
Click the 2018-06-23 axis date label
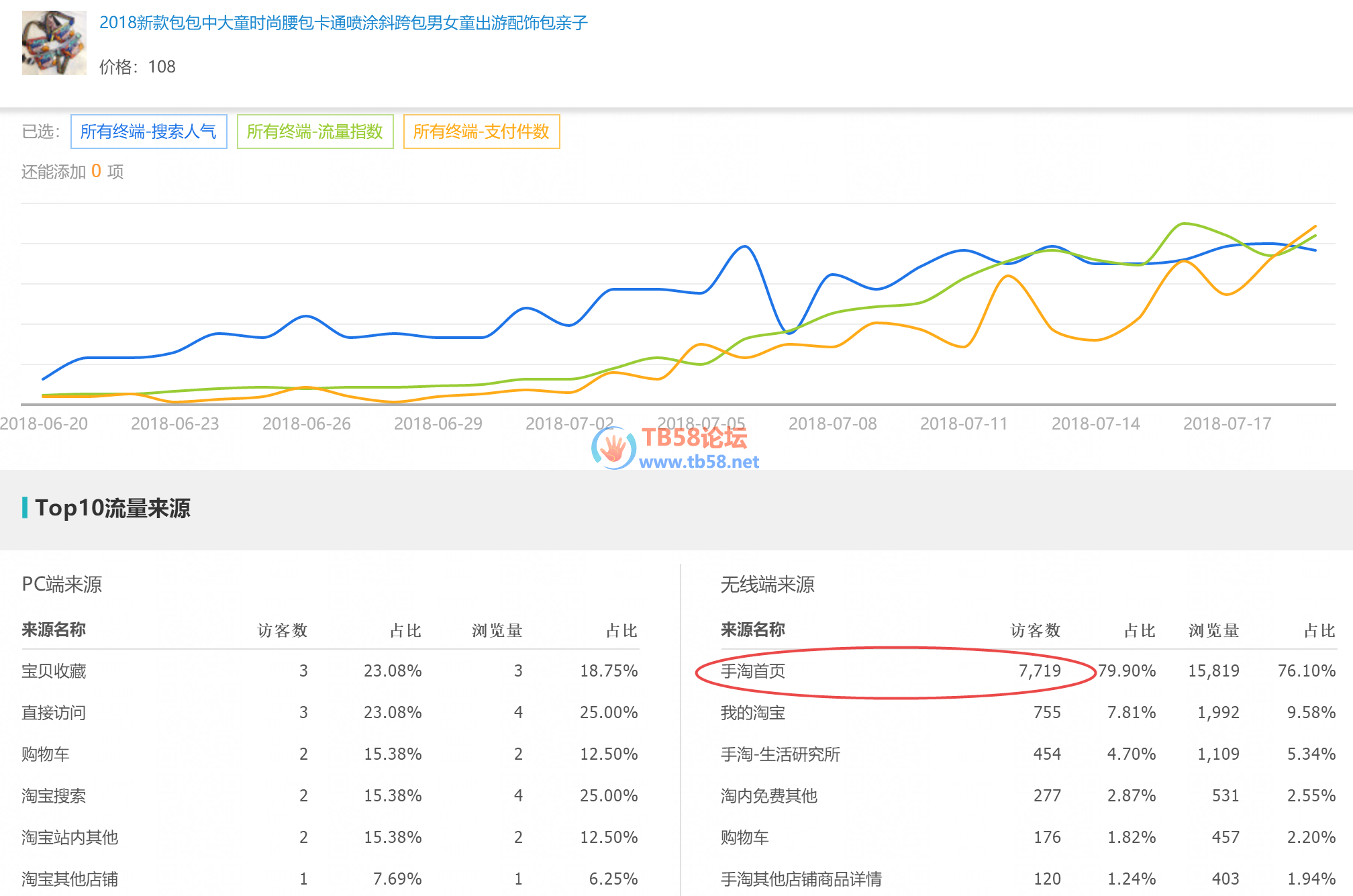coord(175,424)
